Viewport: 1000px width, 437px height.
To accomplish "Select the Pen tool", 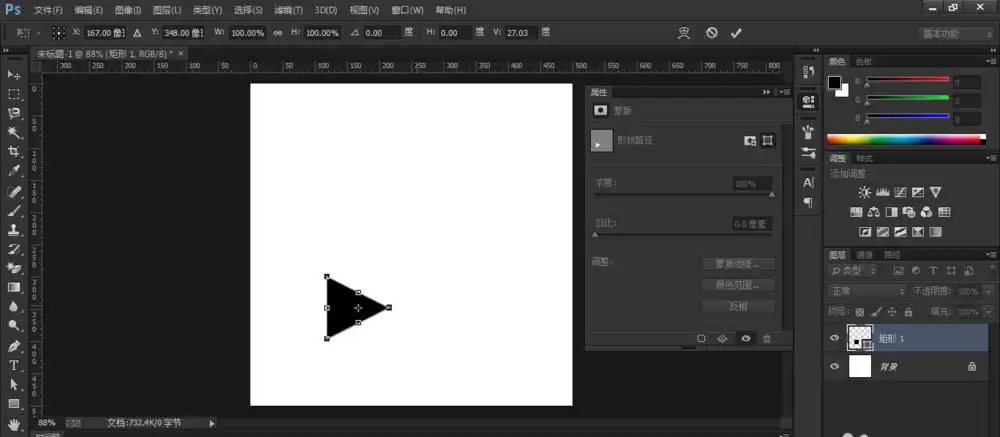I will pos(14,346).
